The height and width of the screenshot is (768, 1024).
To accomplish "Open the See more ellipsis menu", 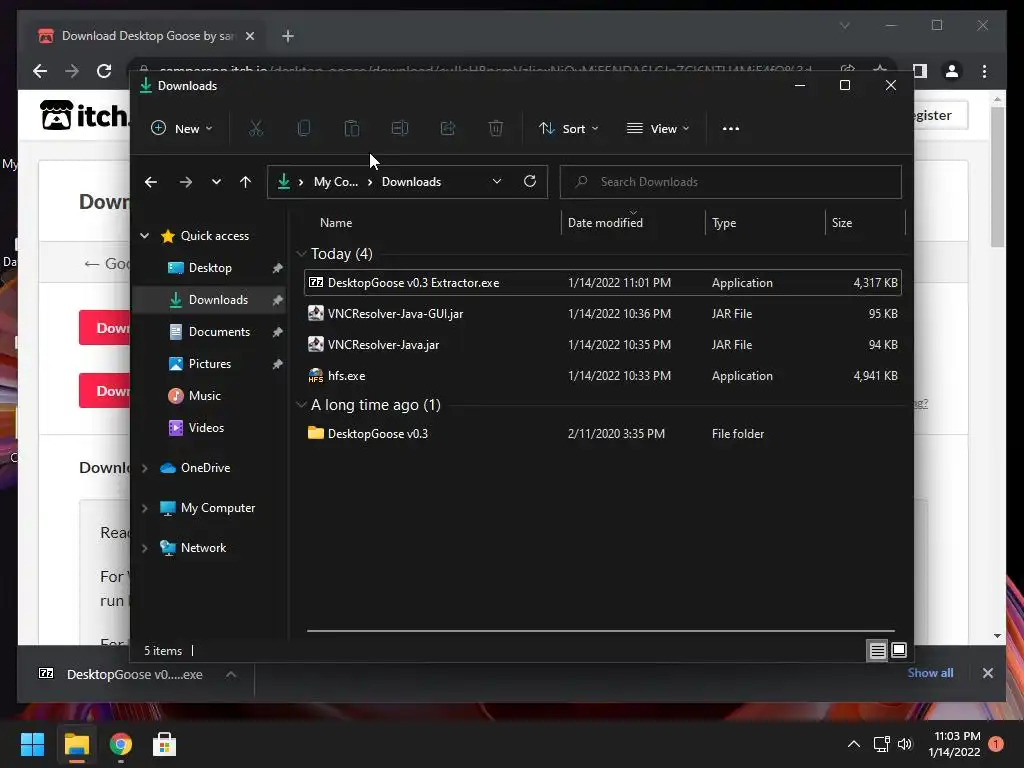I will (x=731, y=129).
